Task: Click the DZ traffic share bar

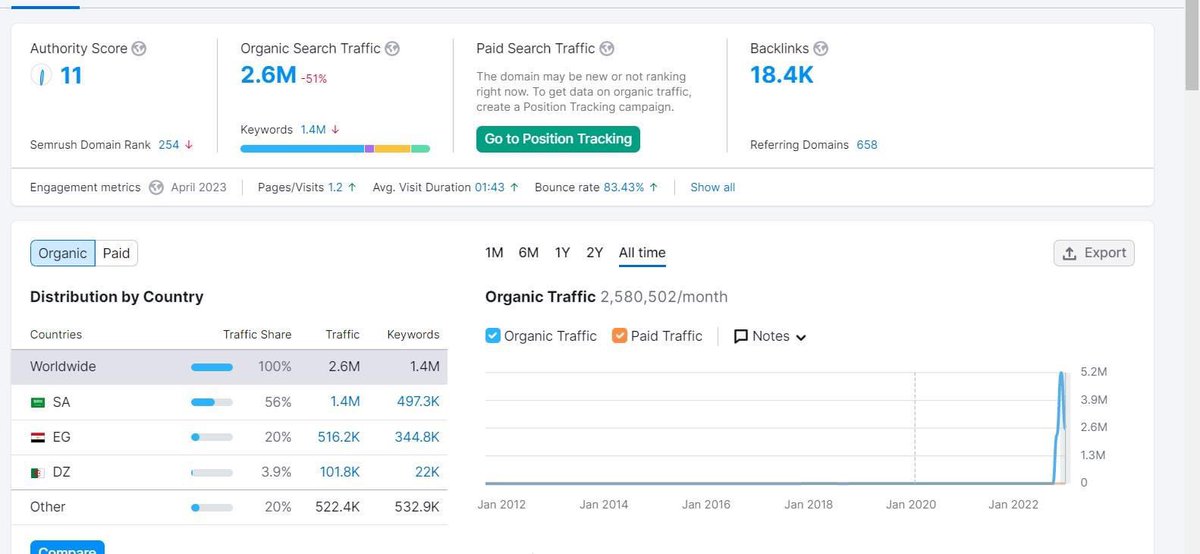Action: tap(212, 472)
